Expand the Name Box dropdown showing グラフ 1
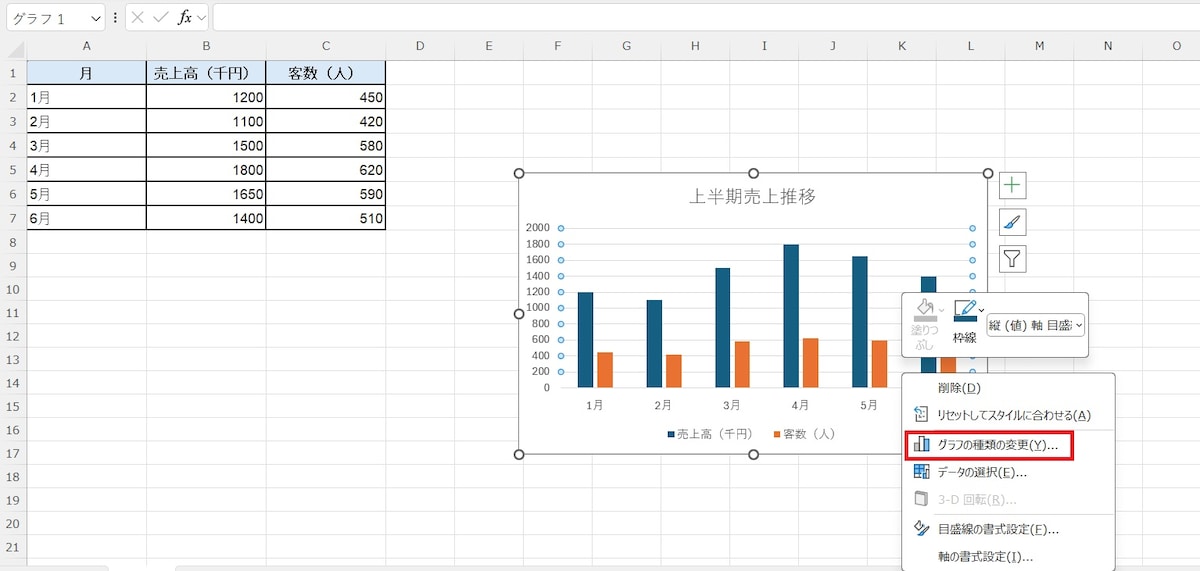This screenshot has height=571, width=1200. [96, 18]
